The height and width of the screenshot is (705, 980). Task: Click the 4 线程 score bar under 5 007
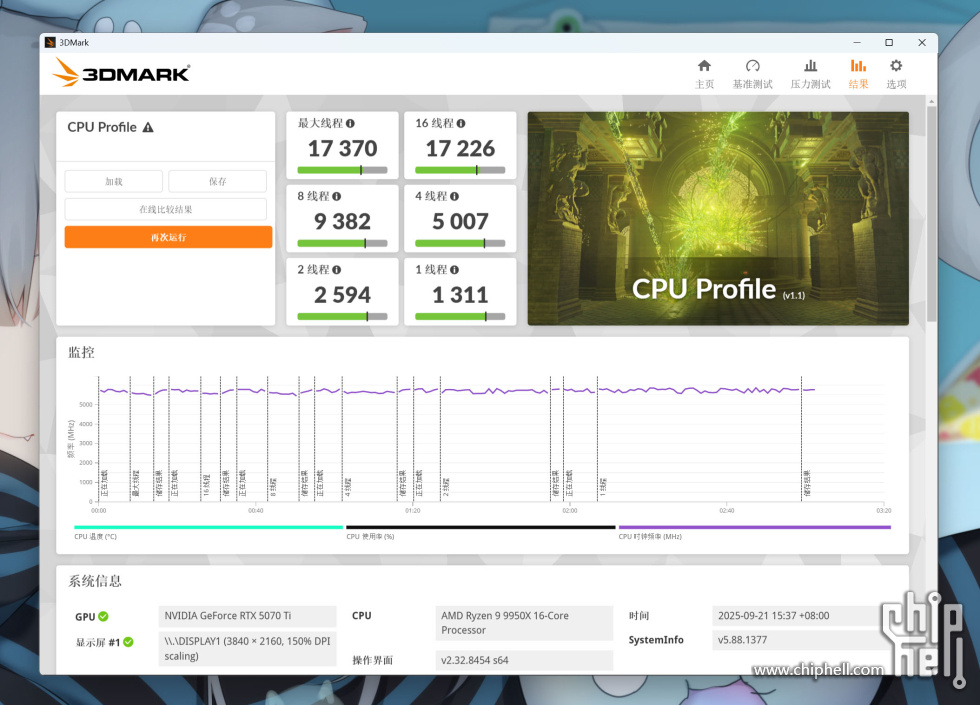460,243
